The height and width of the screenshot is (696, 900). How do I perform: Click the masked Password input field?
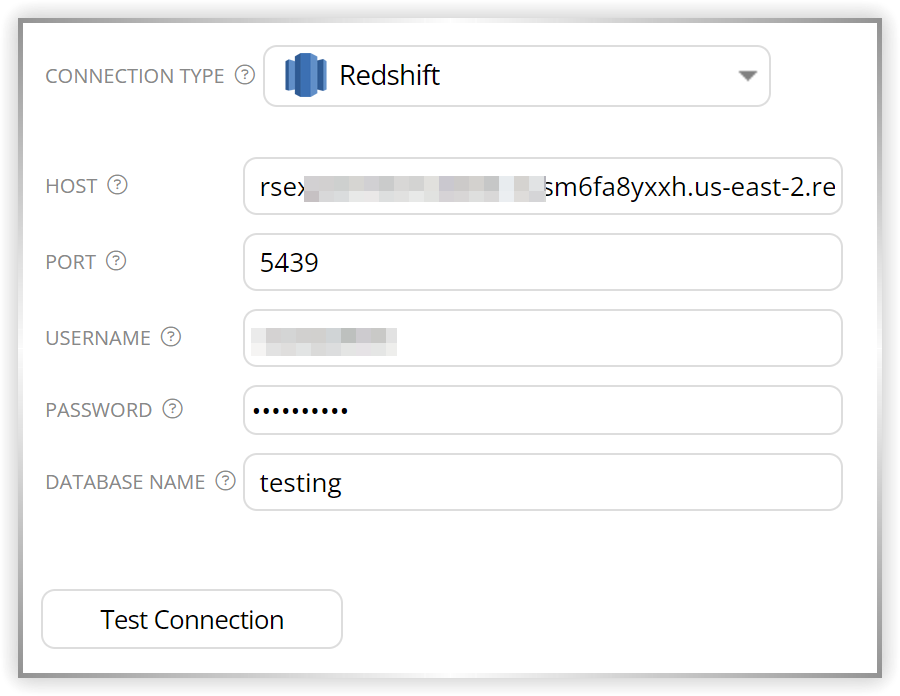tap(542, 410)
